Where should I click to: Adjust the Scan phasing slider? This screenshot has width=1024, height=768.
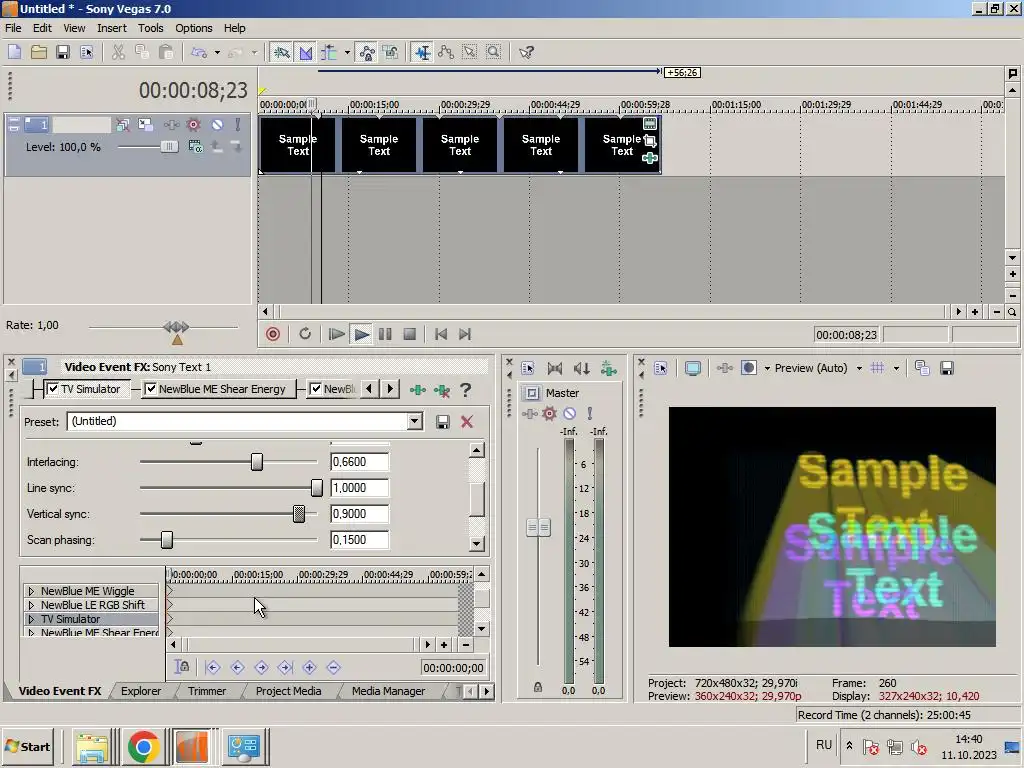pos(167,540)
